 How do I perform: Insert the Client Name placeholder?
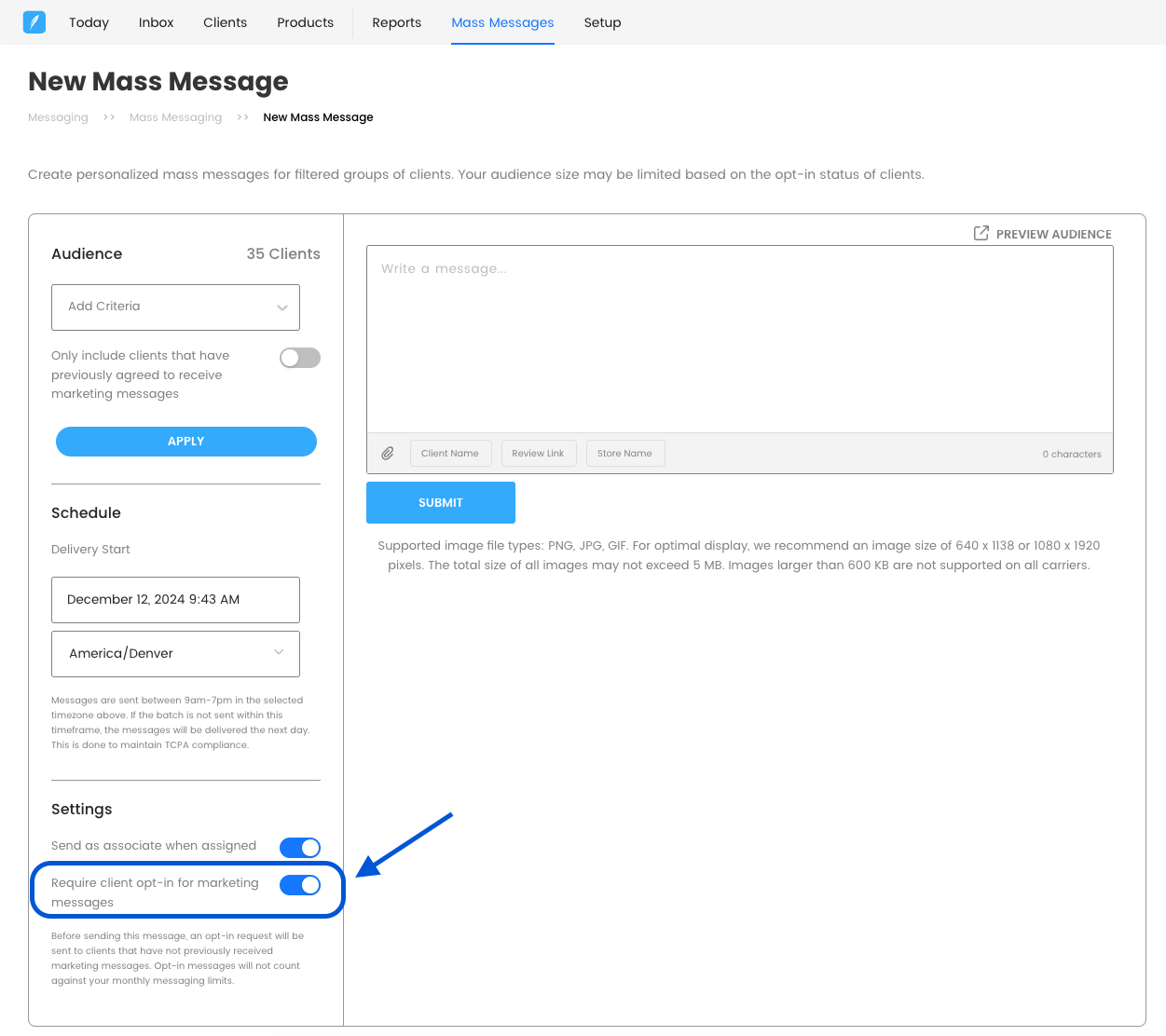pos(450,454)
